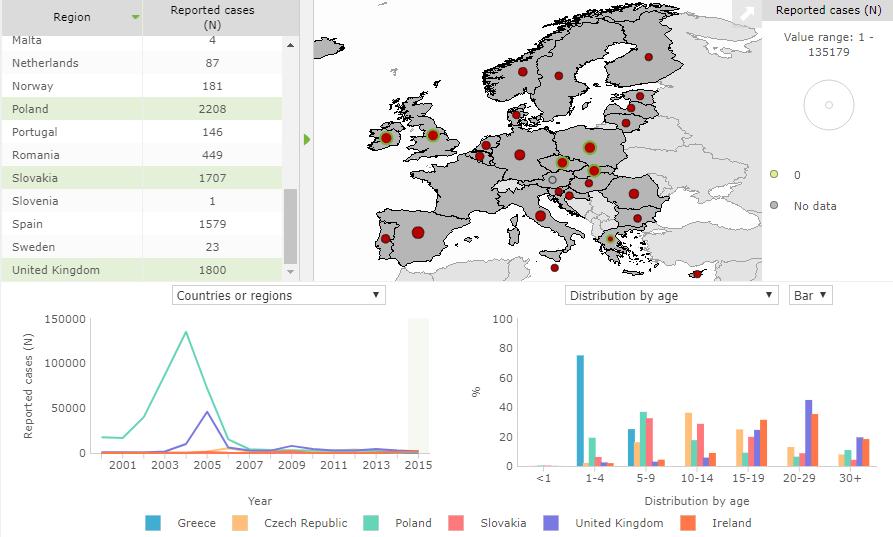Select the Portugal table row
Viewport: 893px width, 537px height.
[142, 132]
